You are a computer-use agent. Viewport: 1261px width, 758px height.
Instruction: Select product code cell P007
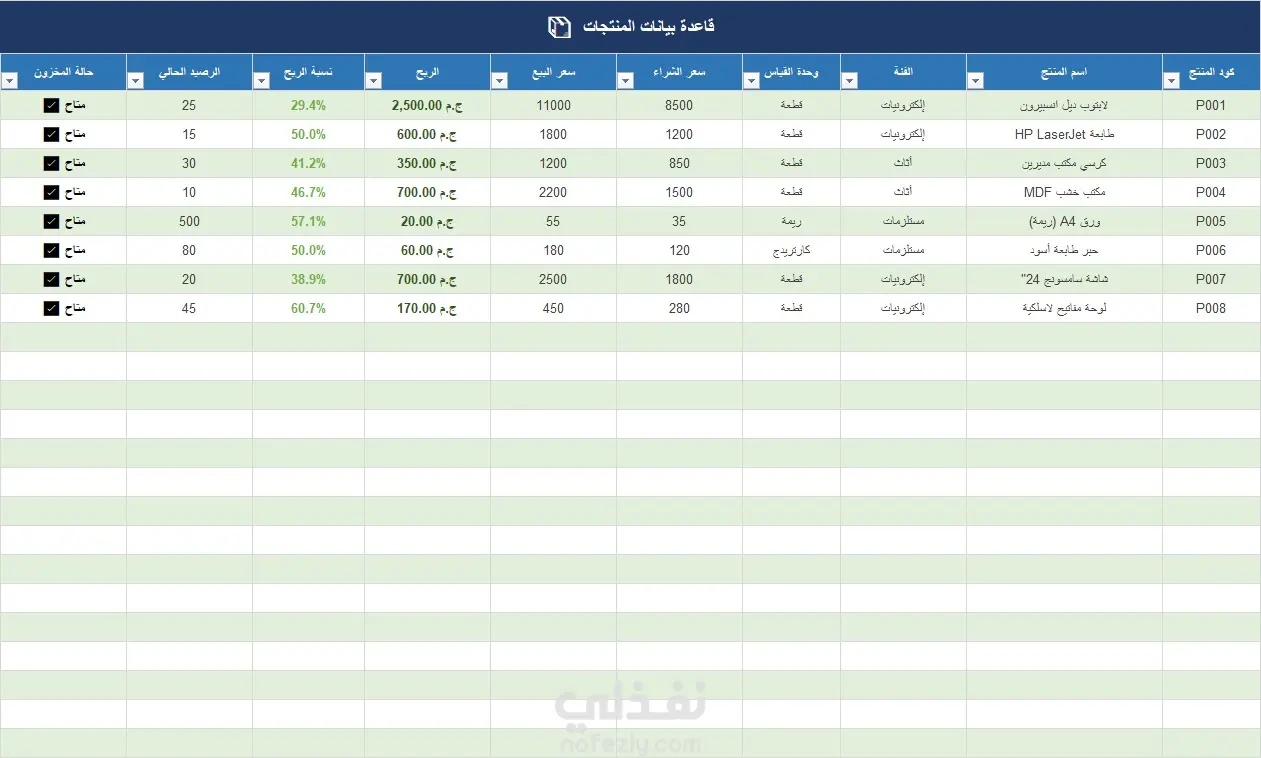click(1211, 279)
